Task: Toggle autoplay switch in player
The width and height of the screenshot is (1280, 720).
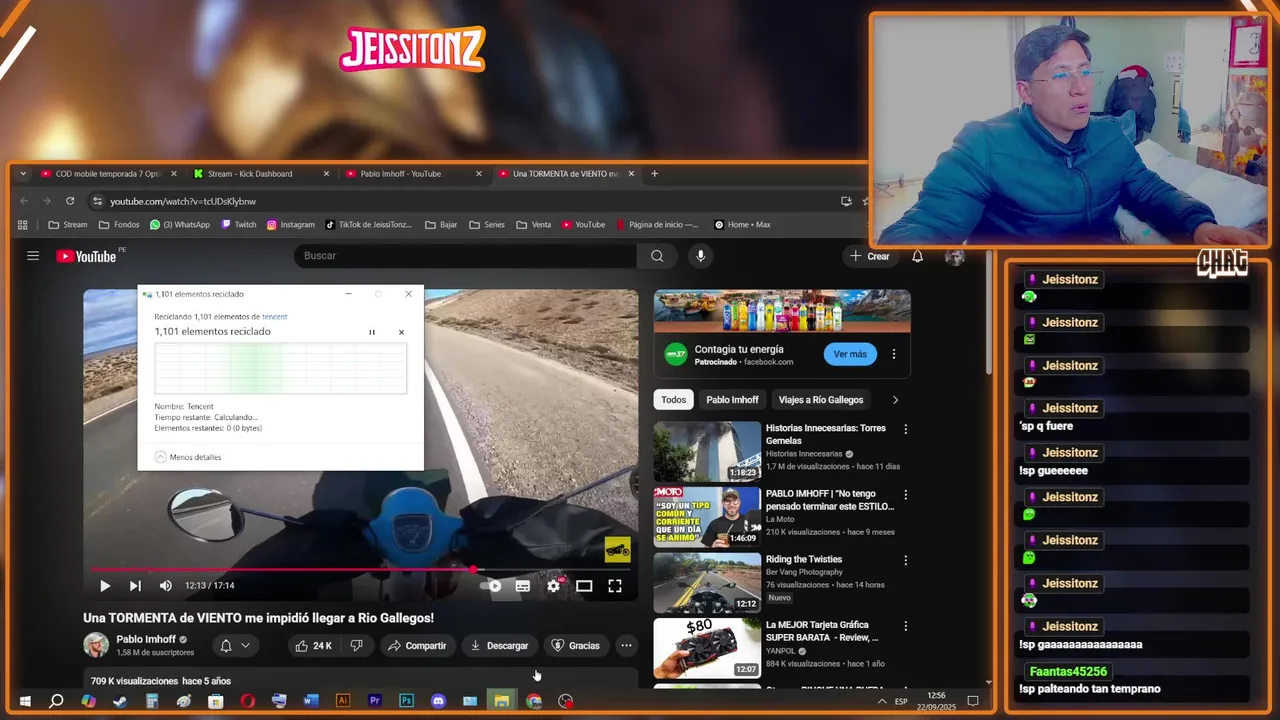Action: 491,586
